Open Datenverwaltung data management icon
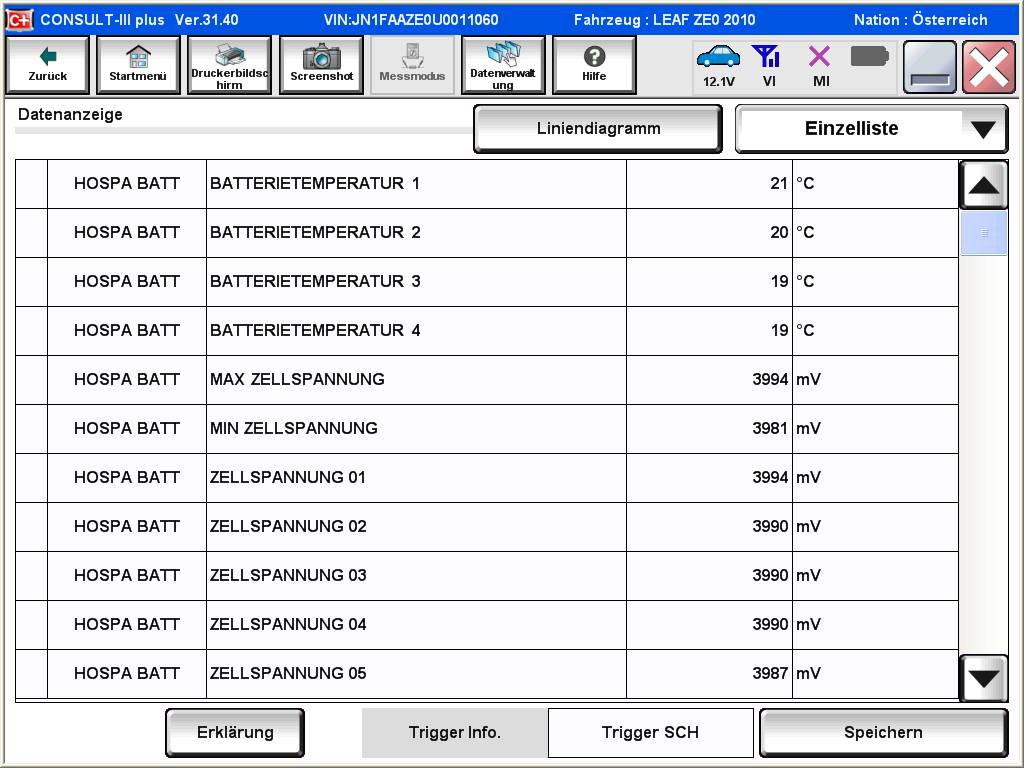Image resolution: width=1024 pixels, height=768 pixels. (503, 56)
